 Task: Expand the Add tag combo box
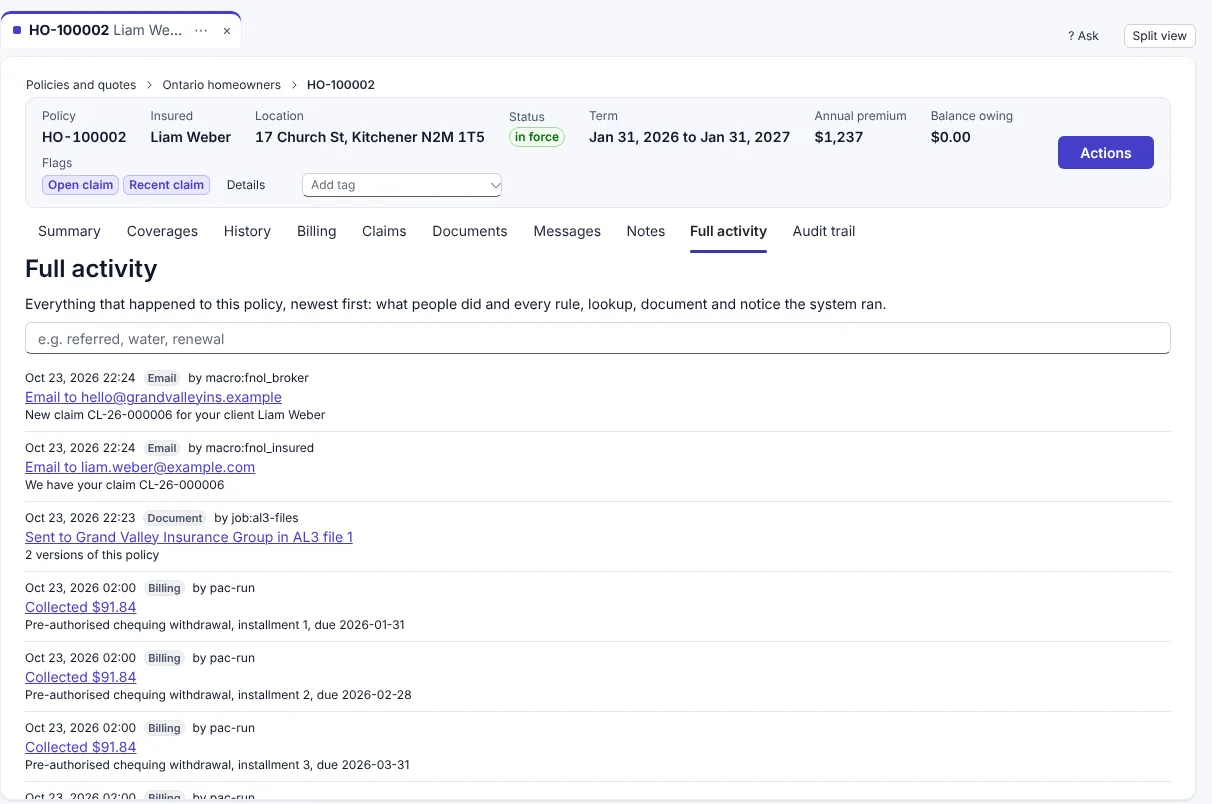[402, 185]
